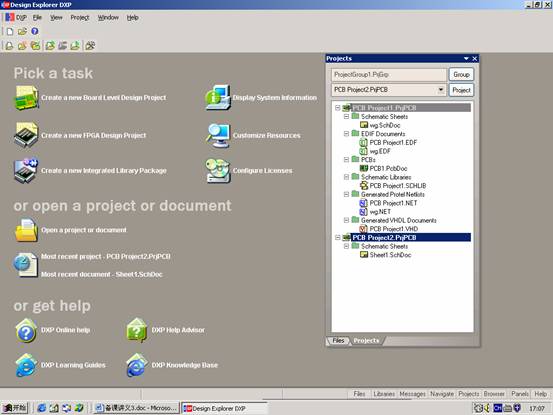
Task: Select PCB Project1.NET in the tree
Action: click(393, 203)
